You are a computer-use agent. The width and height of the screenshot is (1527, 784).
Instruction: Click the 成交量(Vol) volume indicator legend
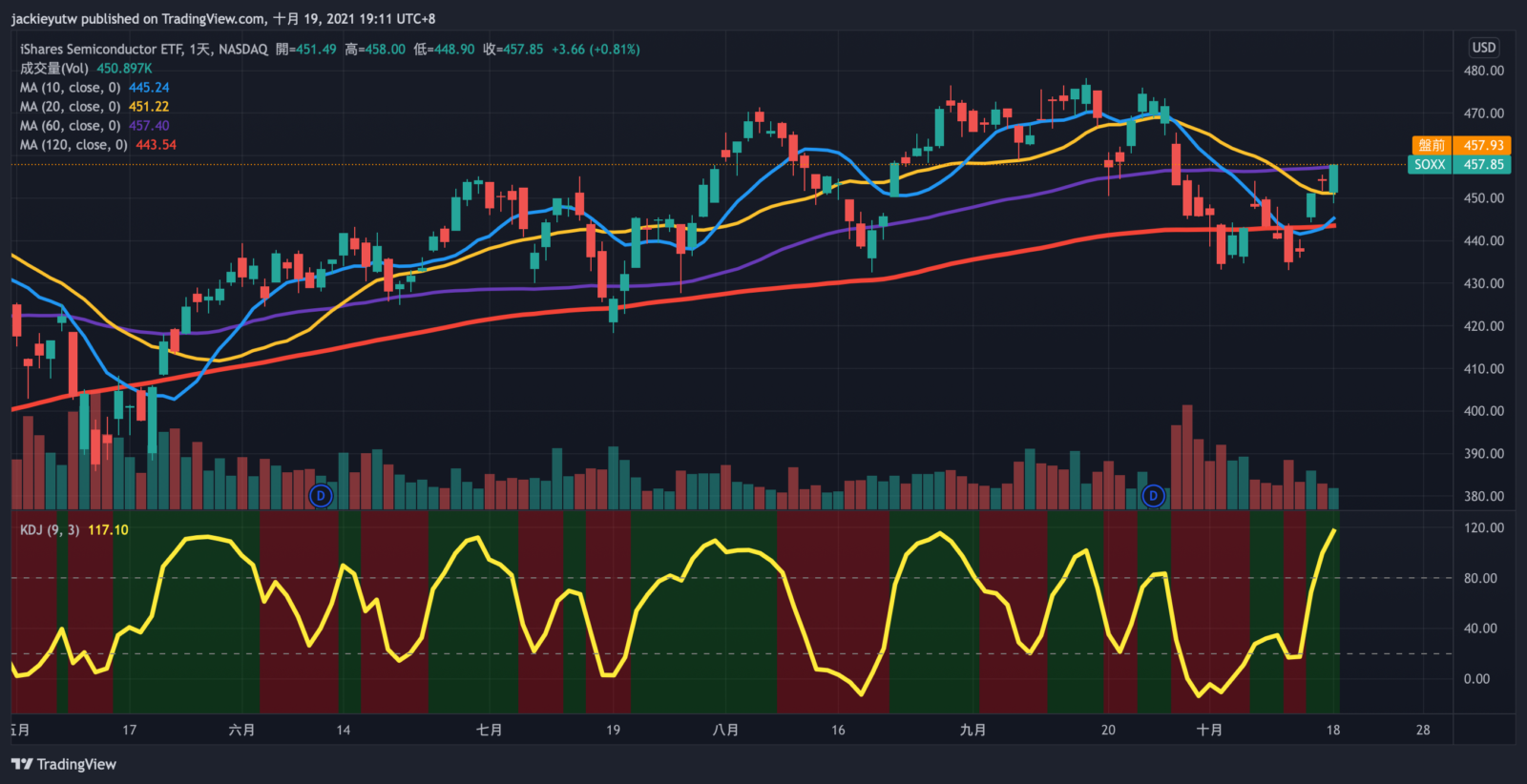click(54, 69)
